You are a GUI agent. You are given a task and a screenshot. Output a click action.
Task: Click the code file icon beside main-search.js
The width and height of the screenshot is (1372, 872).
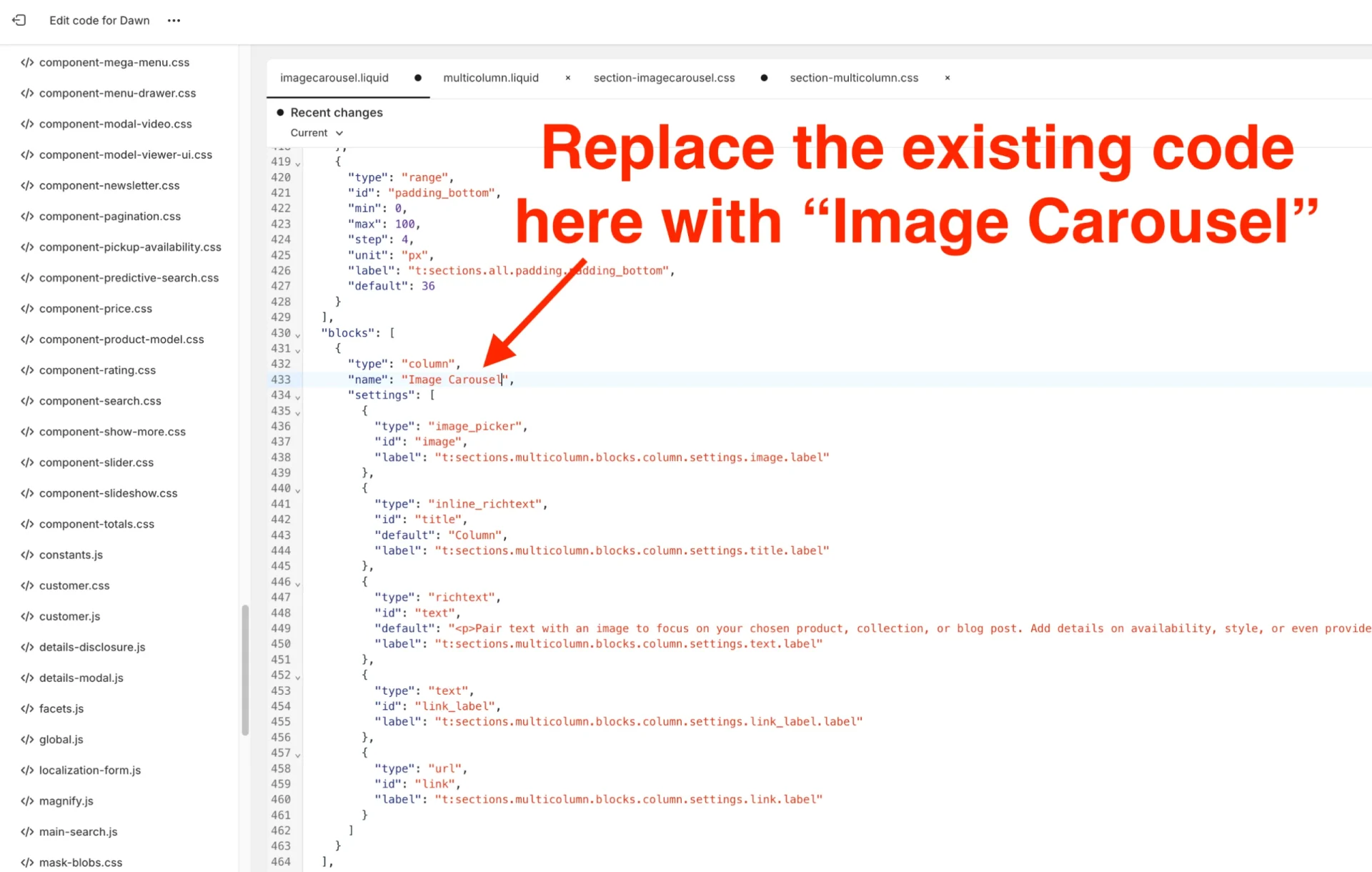click(x=27, y=831)
